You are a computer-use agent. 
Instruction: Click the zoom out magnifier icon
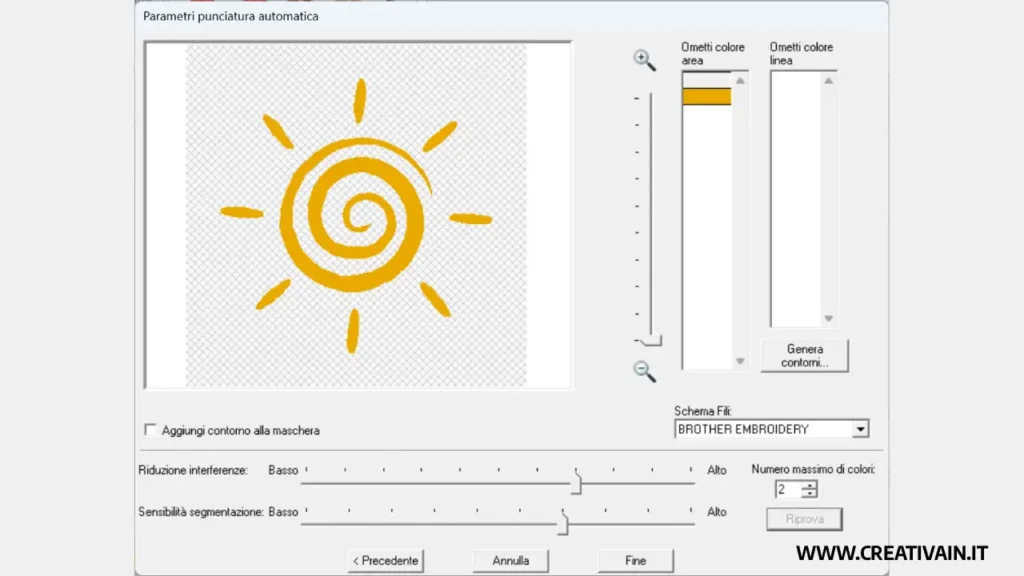[644, 371]
